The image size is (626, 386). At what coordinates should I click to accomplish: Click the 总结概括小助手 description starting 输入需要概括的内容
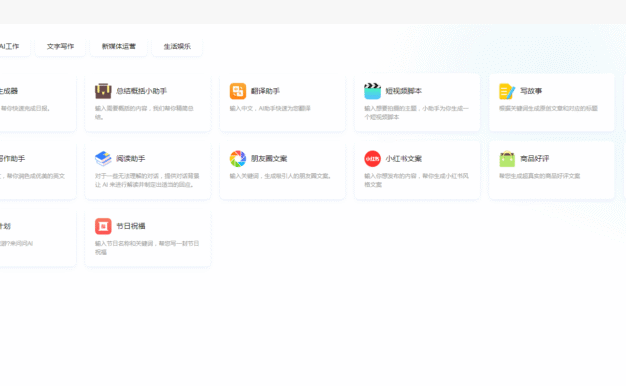pyautogui.click(x=145, y=113)
